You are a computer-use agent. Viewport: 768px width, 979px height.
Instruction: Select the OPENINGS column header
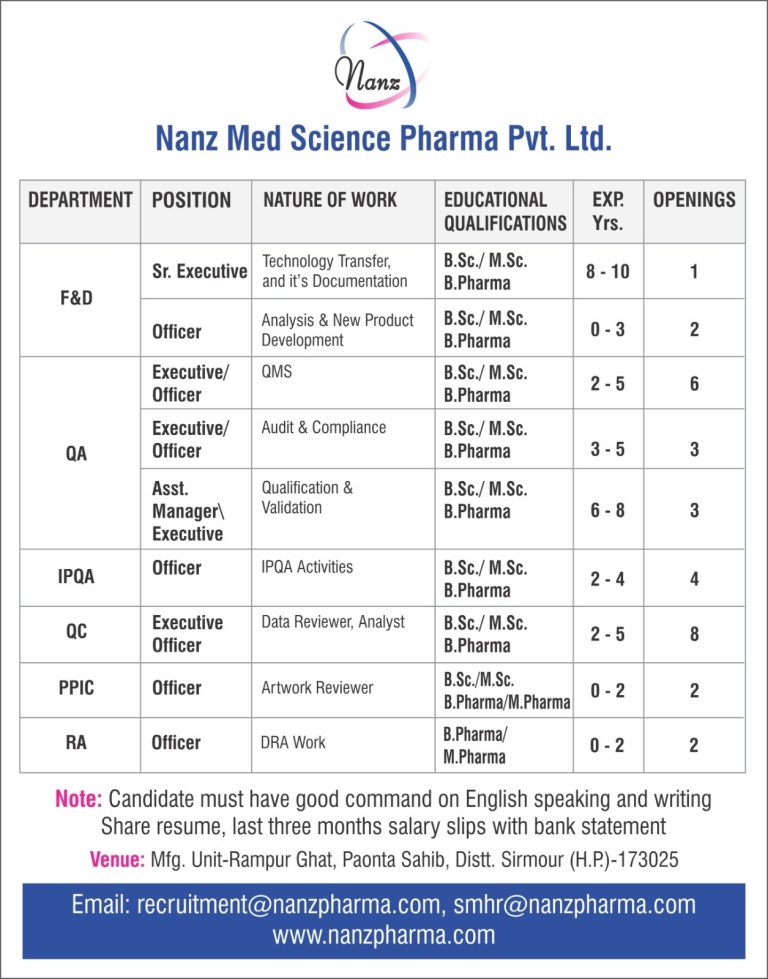pos(694,200)
